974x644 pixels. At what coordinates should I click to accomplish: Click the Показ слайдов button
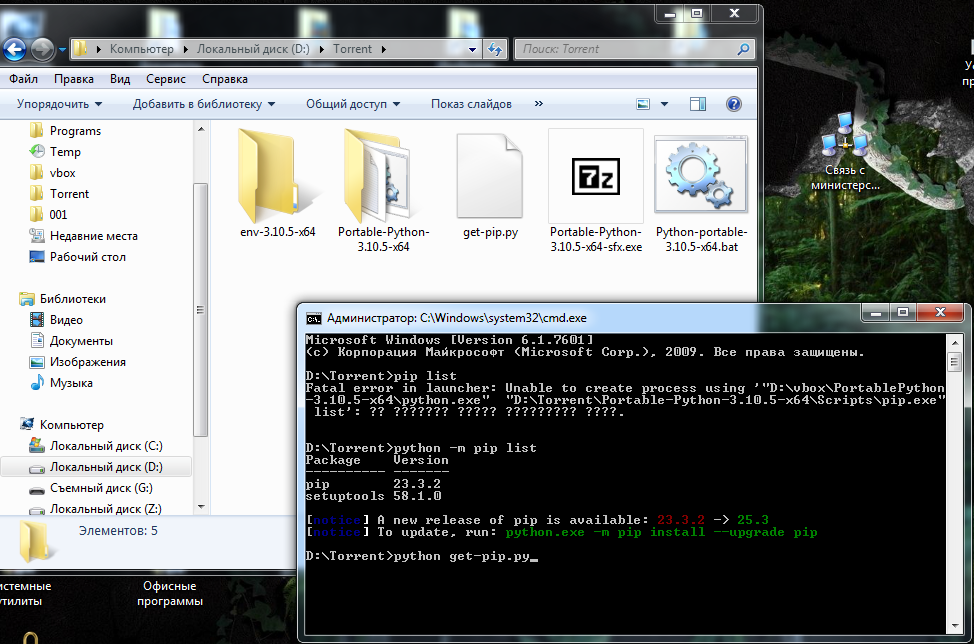[x=471, y=104]
